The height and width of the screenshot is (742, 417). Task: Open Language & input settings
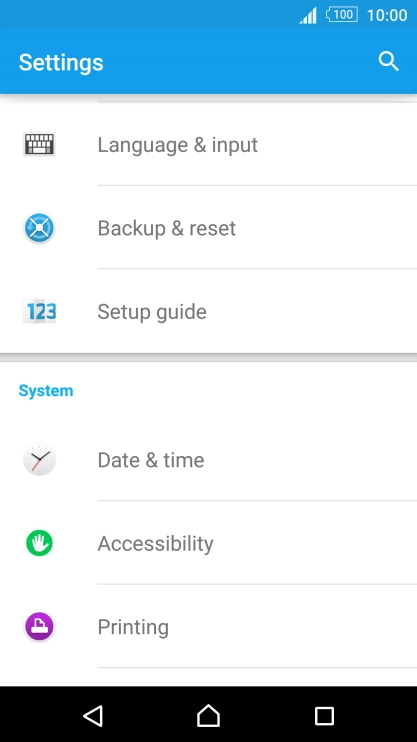pos(208,144)
